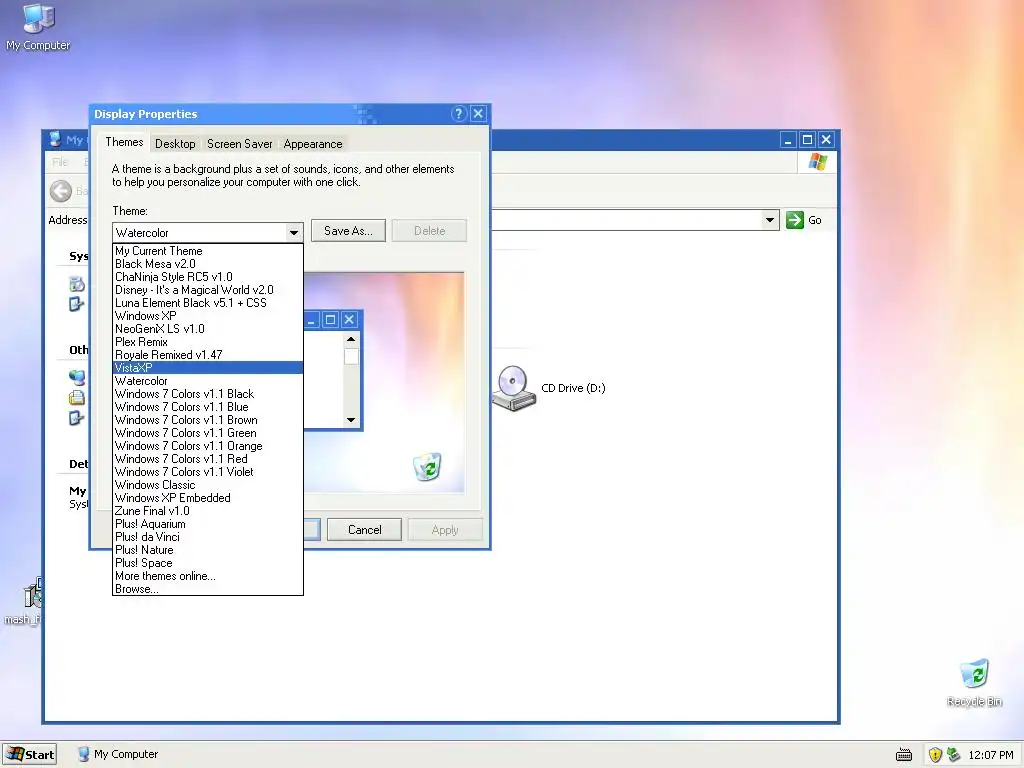Select ChaNinja Style RC5 v1.0 theme
1024x768 pixels.
[208, 277]
